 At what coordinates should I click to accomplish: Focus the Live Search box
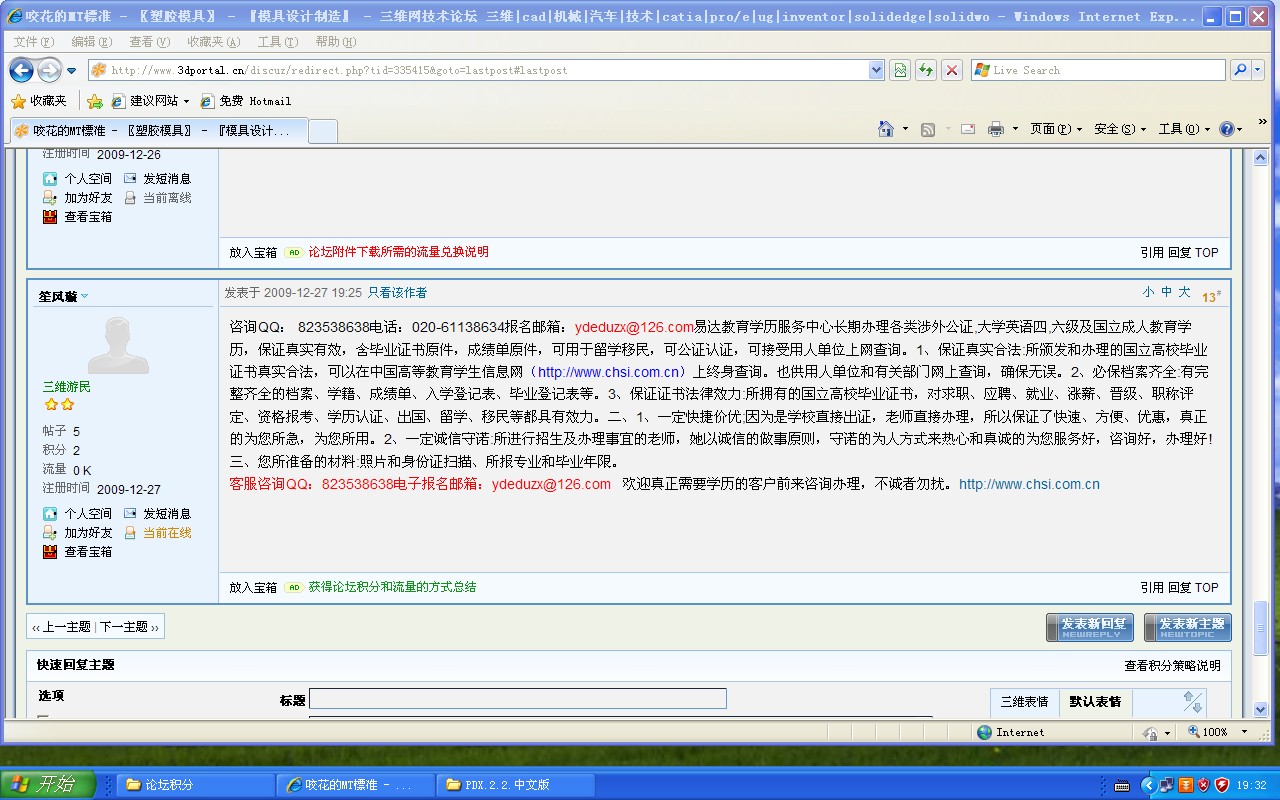(x=1098, y=70)
